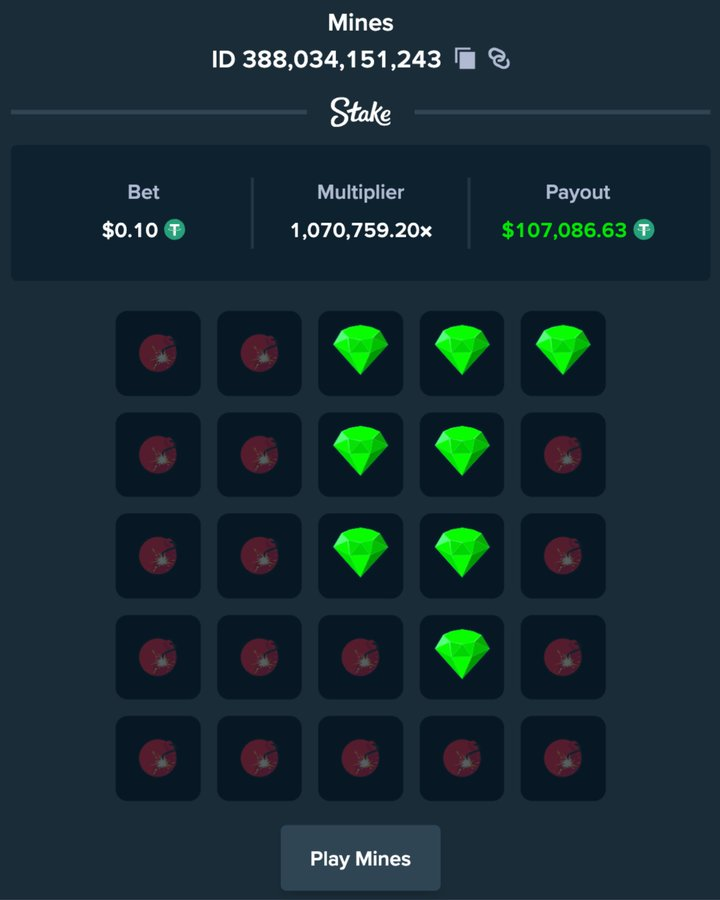Select the gem in top-right corner tile
720x900 pixels.
click(x=563, y=353)
